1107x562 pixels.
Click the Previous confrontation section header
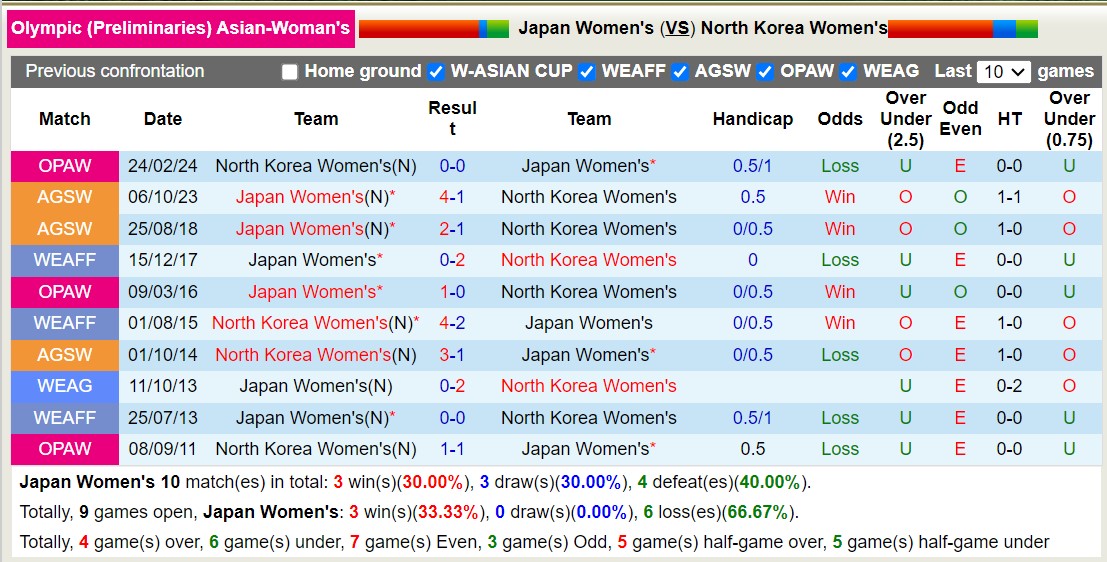coord(115,71)
